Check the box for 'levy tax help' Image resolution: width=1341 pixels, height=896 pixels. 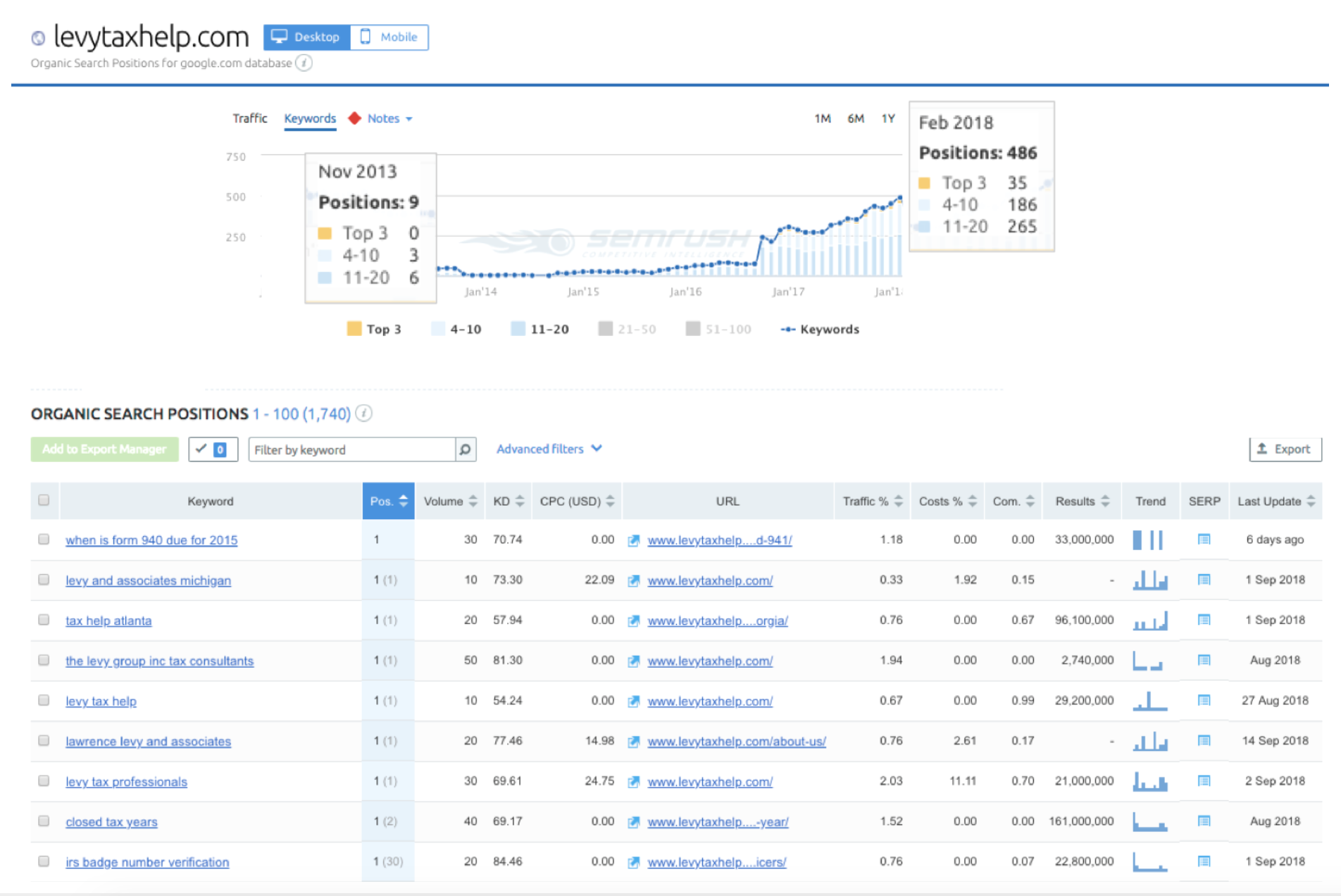(44, 699)
